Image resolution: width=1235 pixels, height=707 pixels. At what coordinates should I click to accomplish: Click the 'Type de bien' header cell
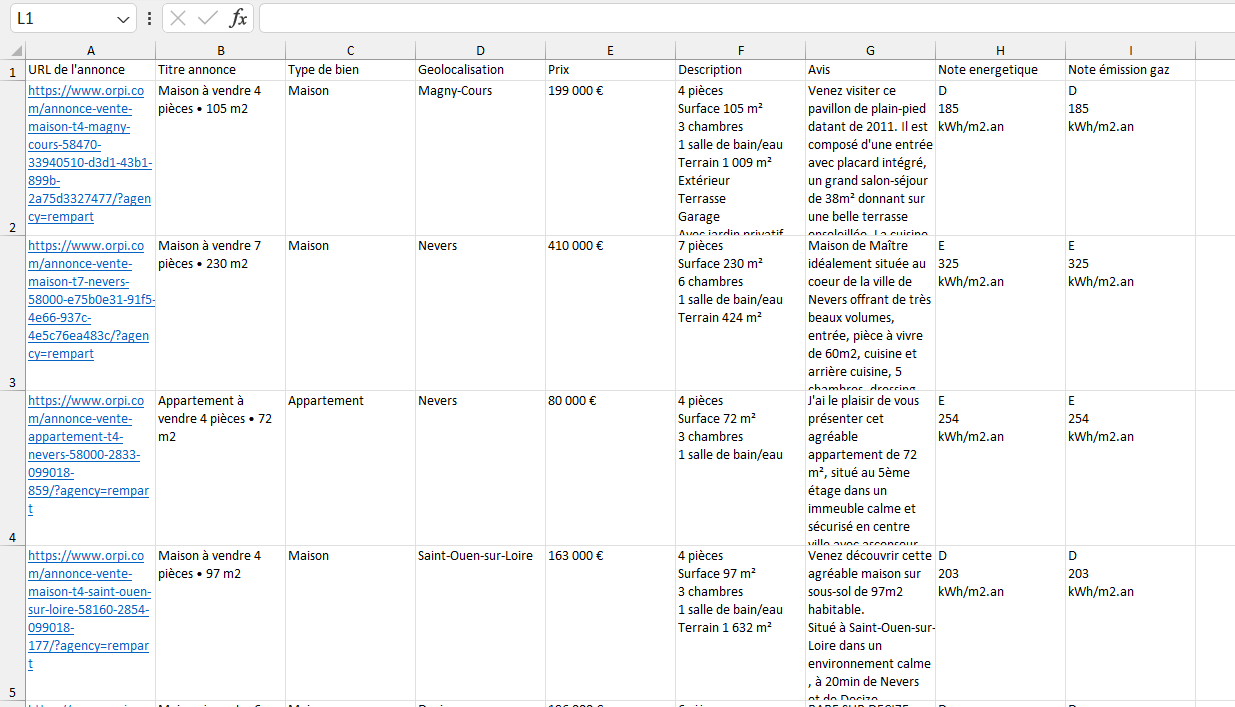(351, 70)
